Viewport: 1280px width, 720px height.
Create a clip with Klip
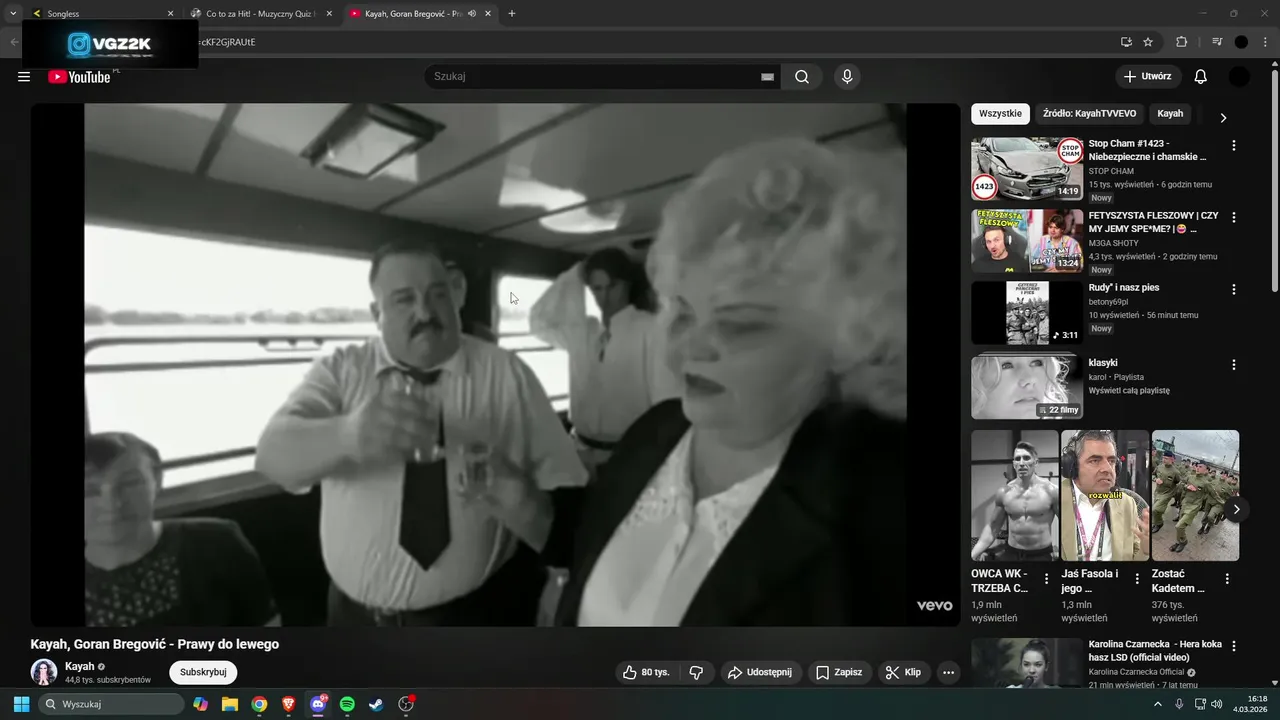(903, 673)
